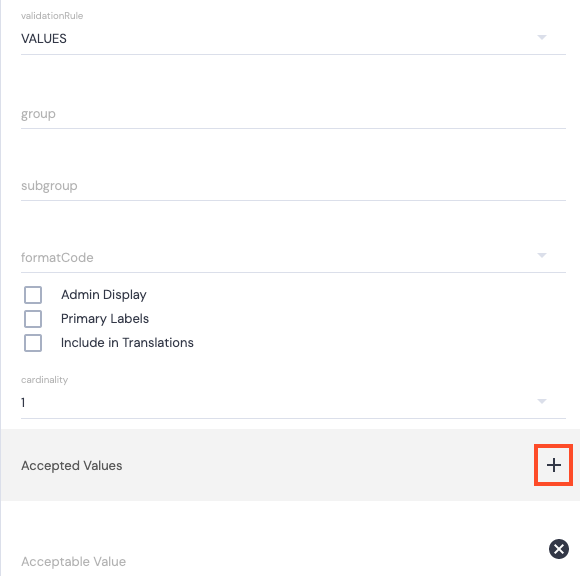Click into the subgroup input field
Image resolution: width=580 pixels, height=576 pixels.
pos(293,186)
